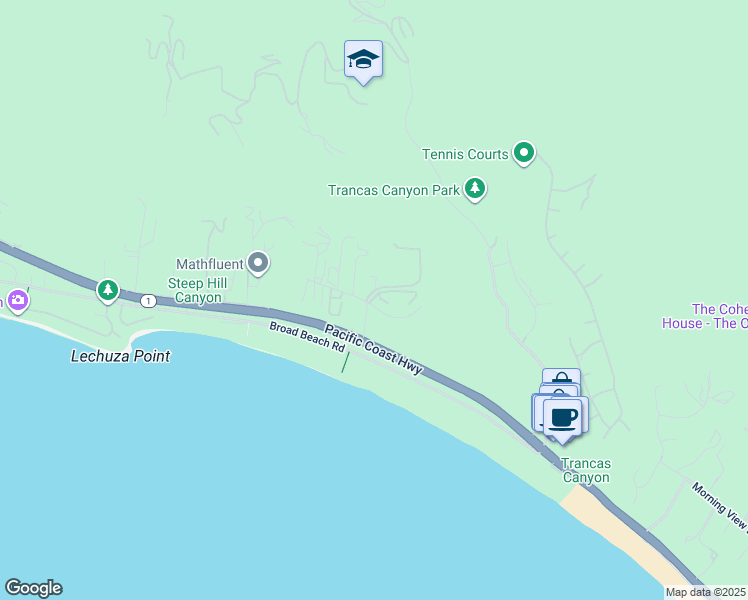Click the Tennis Courts text label
This screenshot has width=748, height=600.
pyautogui.click(x=465, y=155)
